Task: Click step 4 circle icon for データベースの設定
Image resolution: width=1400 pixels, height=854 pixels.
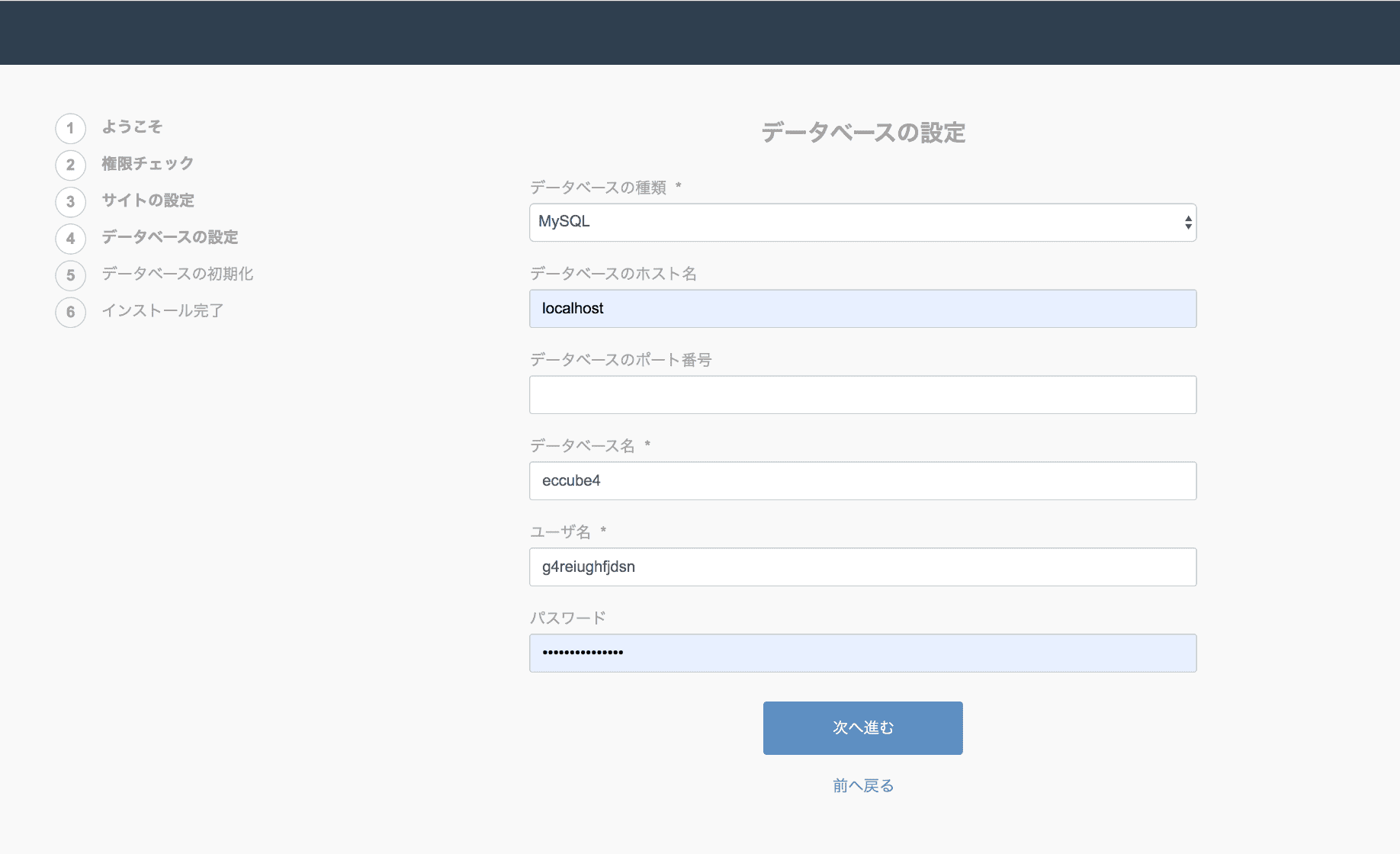Action: point(71,238)
